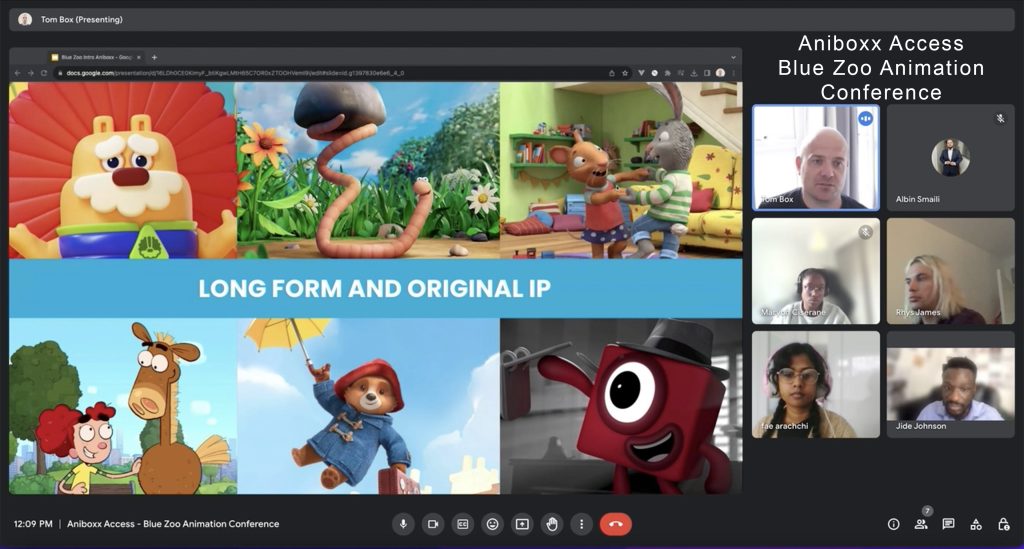
Task: Open the browser profile avatar
Action: (720, 73)
